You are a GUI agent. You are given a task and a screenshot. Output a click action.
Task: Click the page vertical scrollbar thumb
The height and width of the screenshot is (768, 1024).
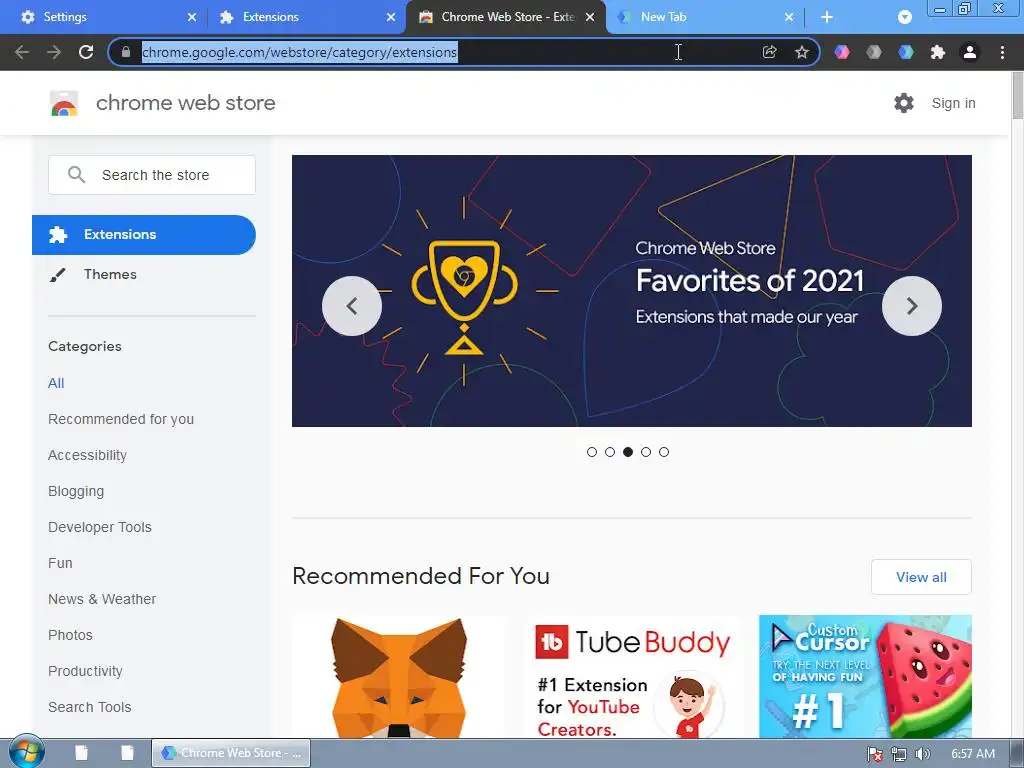pos(1017,95)
